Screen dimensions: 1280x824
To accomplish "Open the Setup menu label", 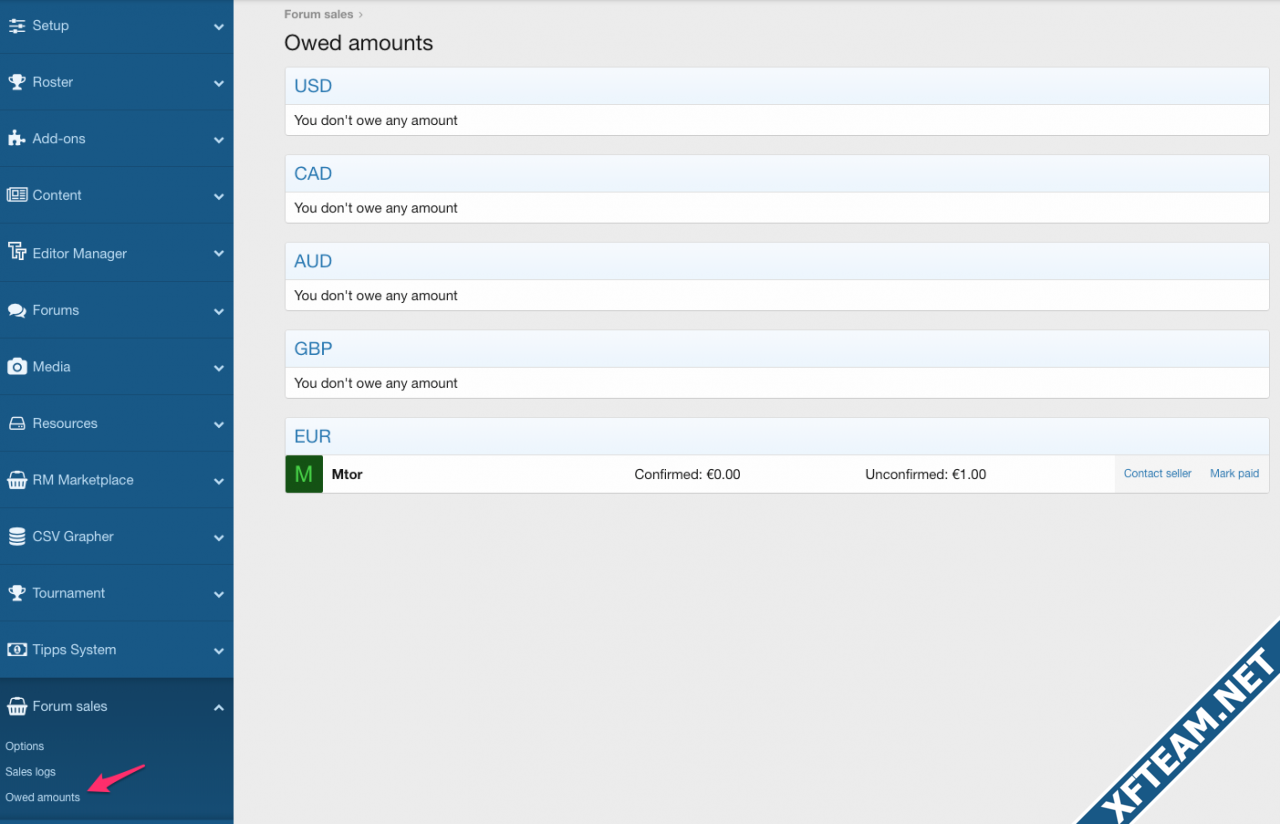I will pyautogui.click(x=51, y=26).
